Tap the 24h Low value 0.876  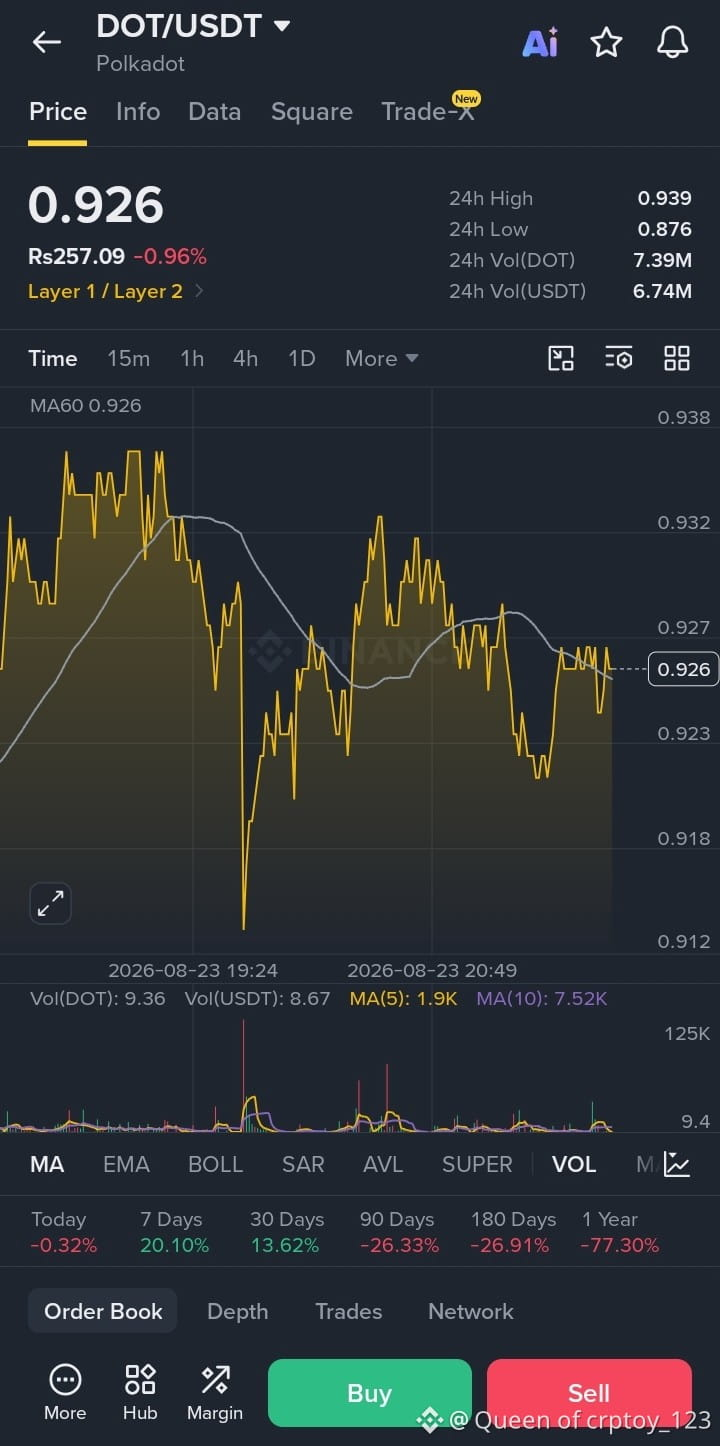(665, 229)
